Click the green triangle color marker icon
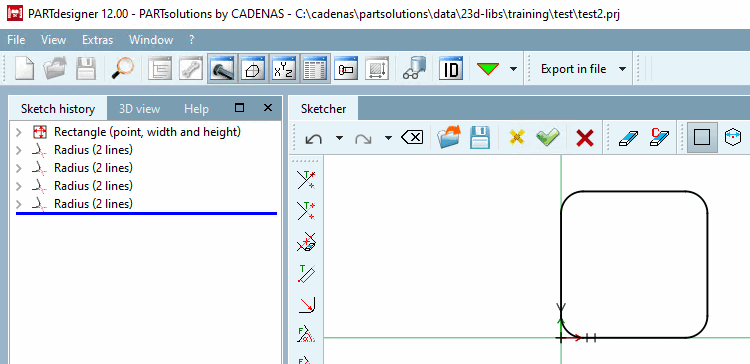 (488, 69)
